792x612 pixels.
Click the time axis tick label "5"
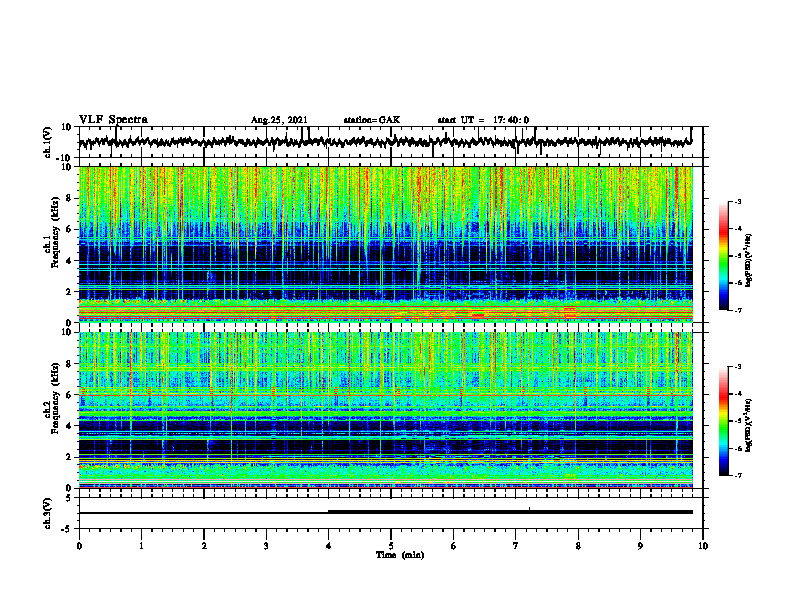[x=391, y=546]
